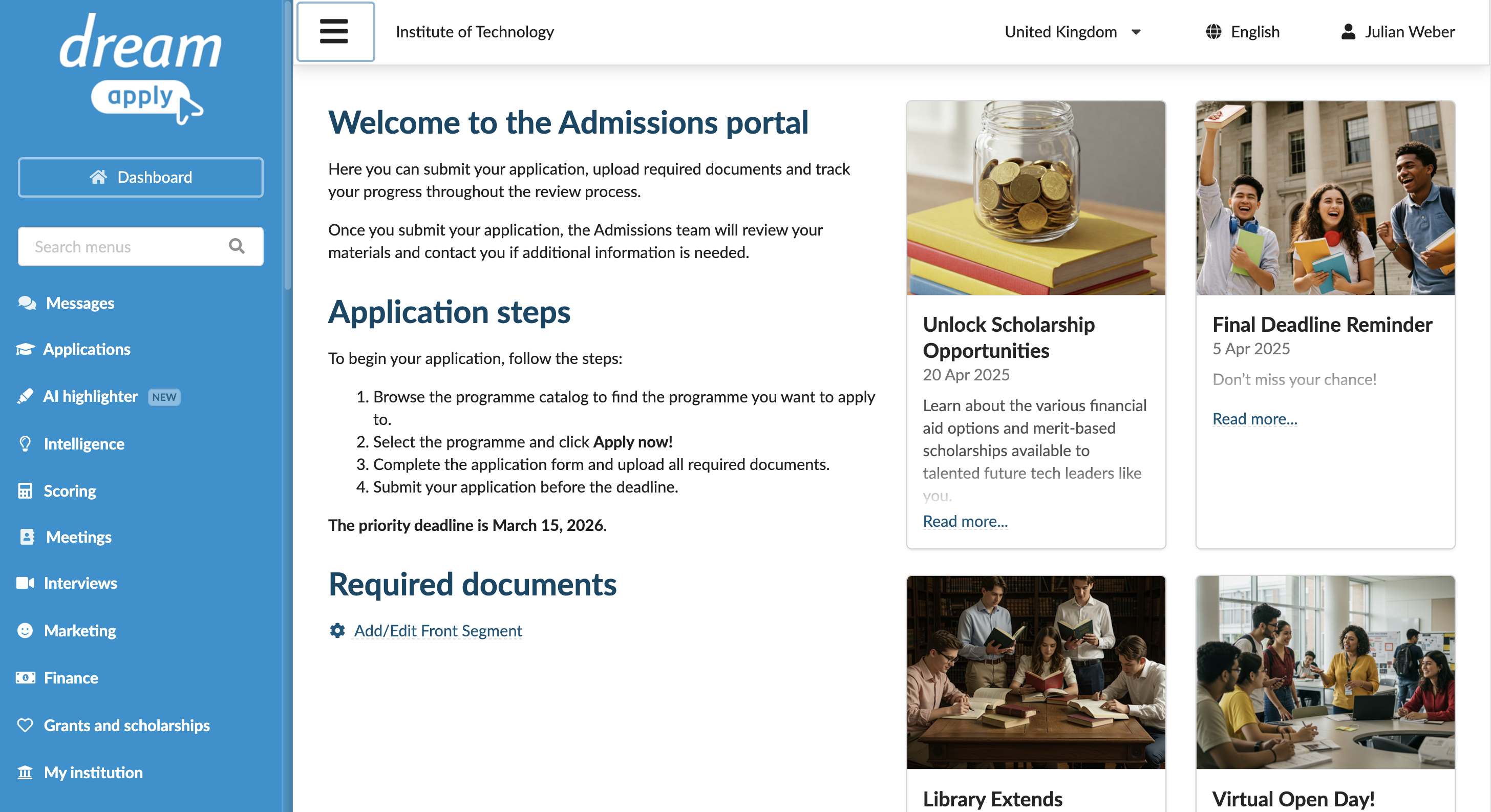Click the Finance banknote icon
Viewport: 1491px width, 812px height.
coord(25,678)
